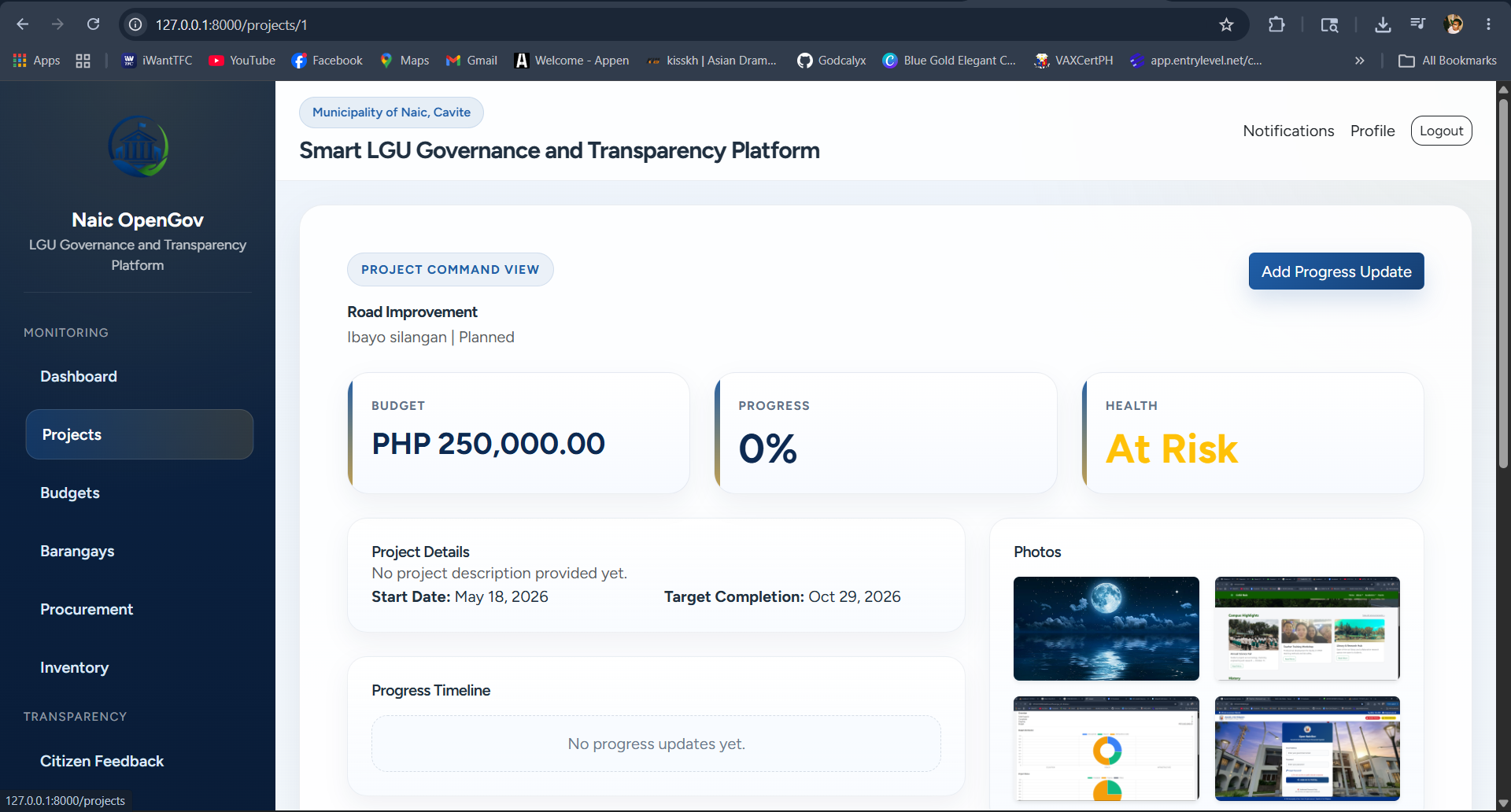Open the YouTube bookmark
The width and height of the screenshot is (1511, 812).
(242, 61)
